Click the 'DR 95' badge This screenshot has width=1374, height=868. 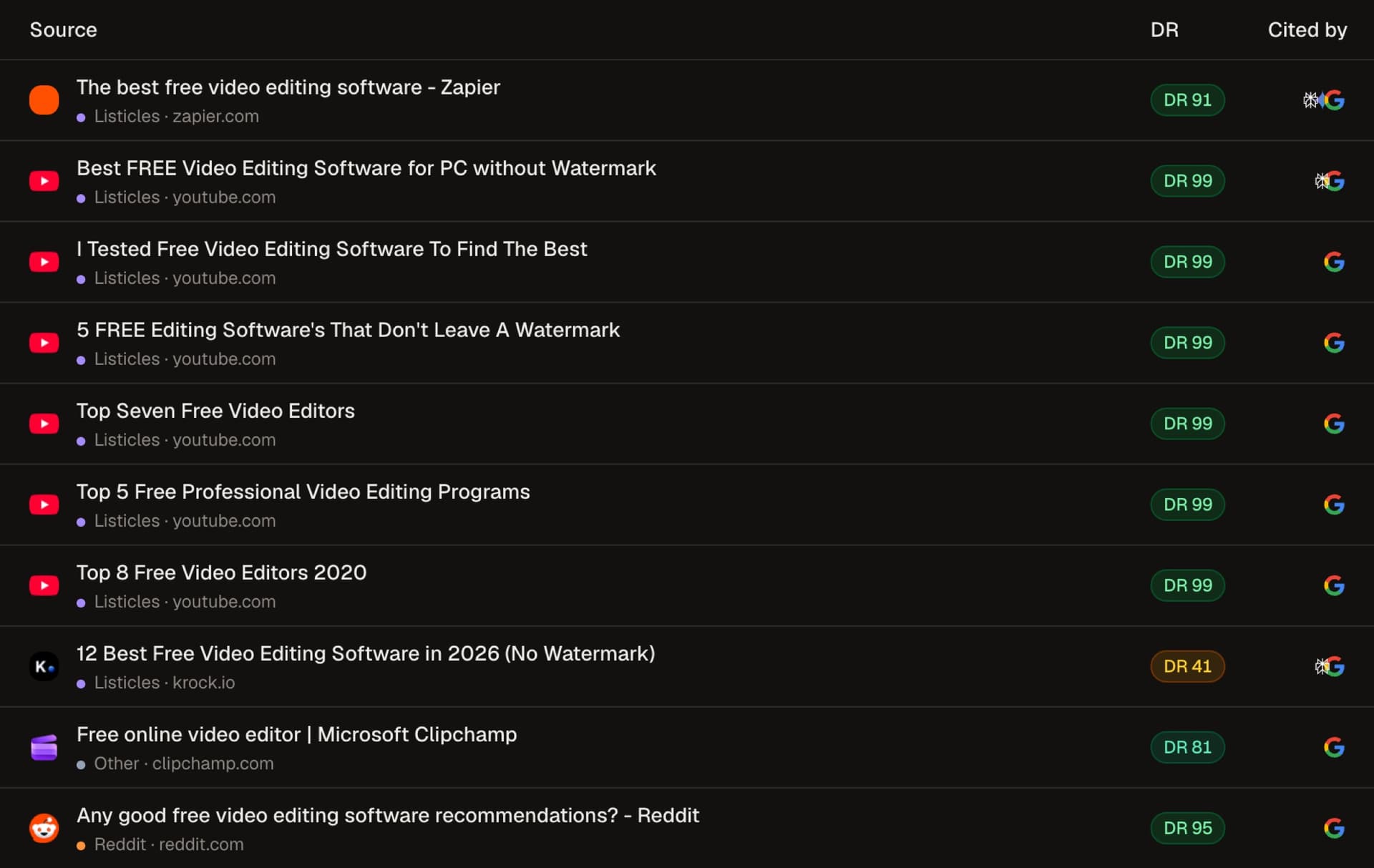click(x=1187, y=828)
